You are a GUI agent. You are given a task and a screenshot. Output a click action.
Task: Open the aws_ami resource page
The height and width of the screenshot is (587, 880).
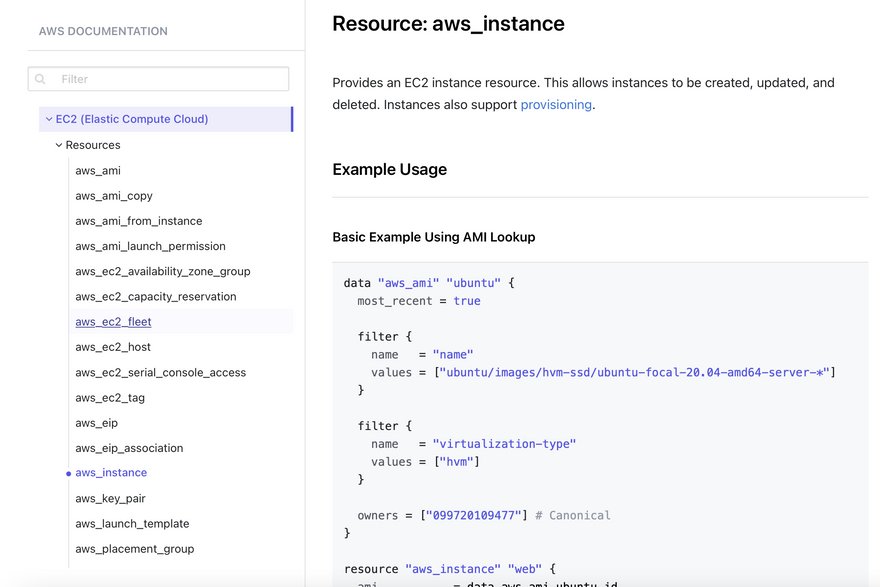click(x=98, y=171)
